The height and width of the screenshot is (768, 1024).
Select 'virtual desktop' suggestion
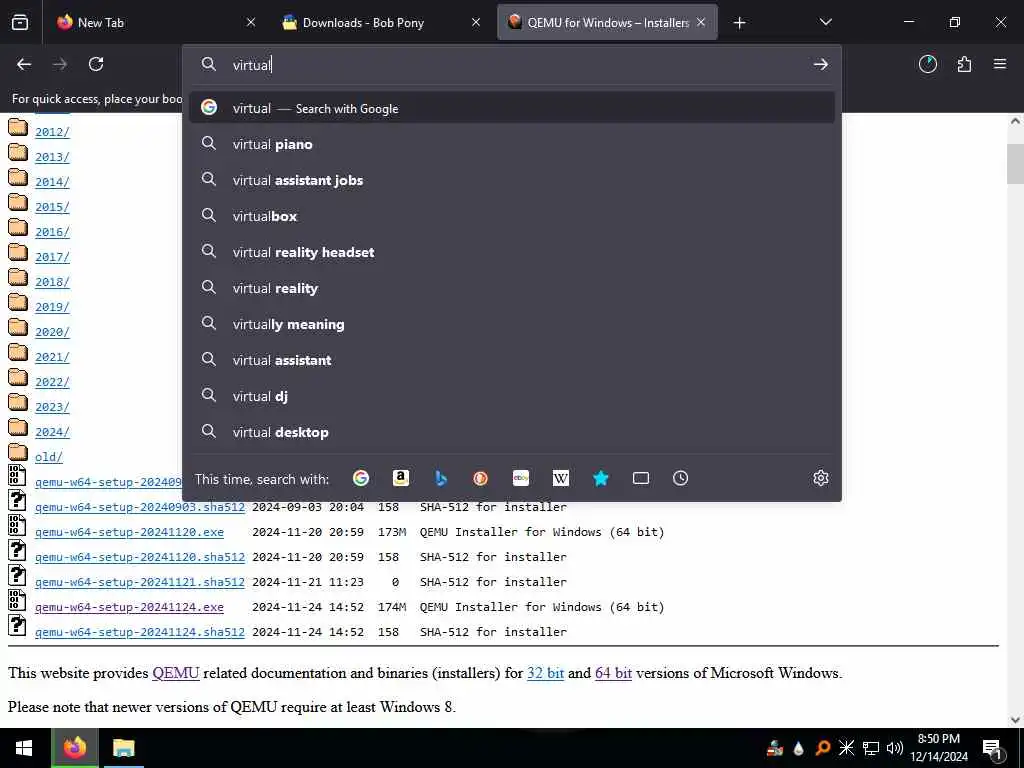point(511,431)
